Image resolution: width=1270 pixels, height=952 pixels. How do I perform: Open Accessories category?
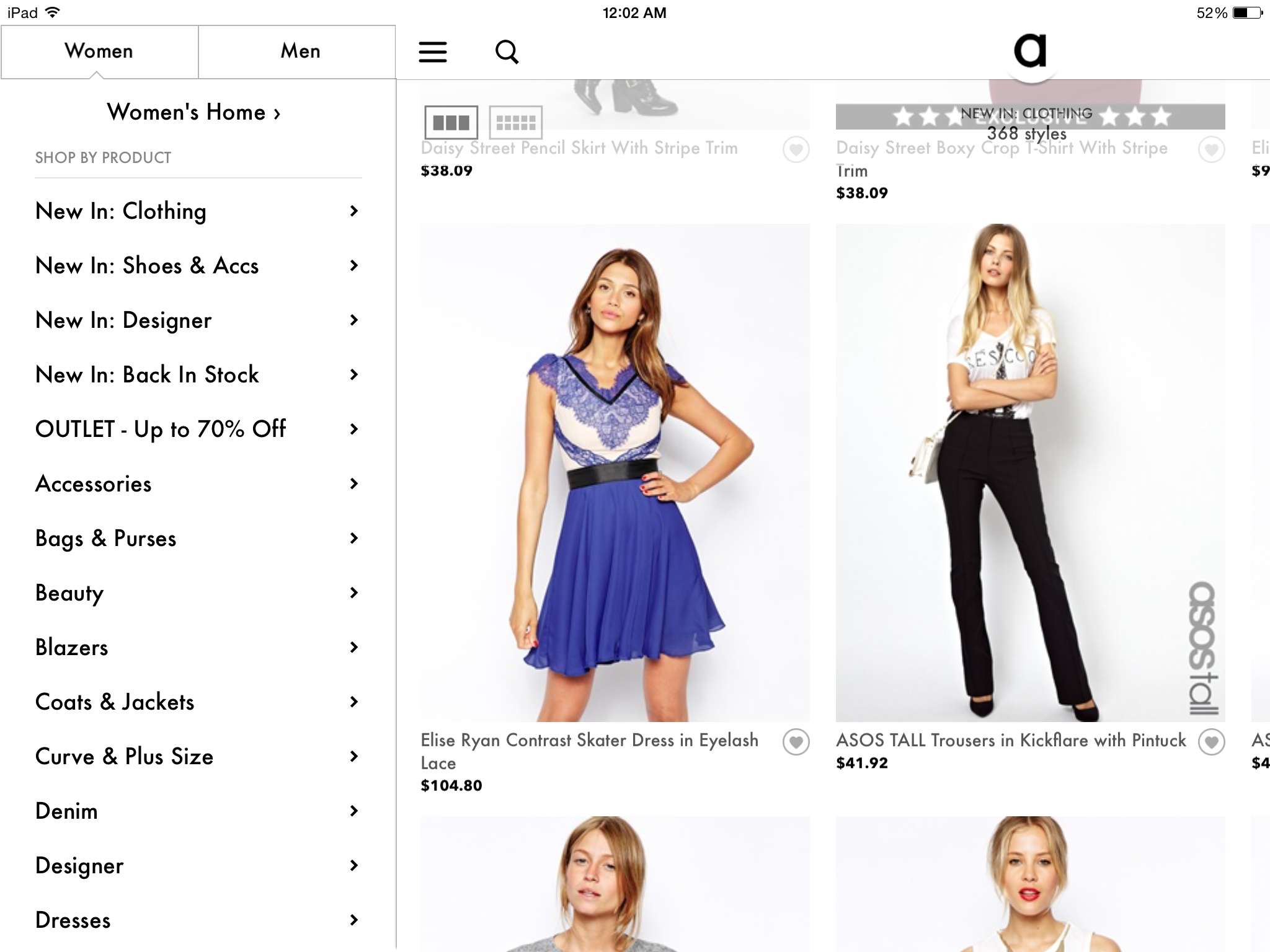coord(198,484)
